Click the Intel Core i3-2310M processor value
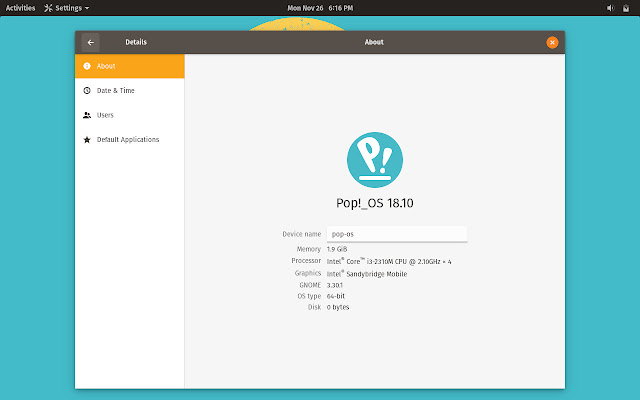Viewport: 640px width, 400px height. 389,261
